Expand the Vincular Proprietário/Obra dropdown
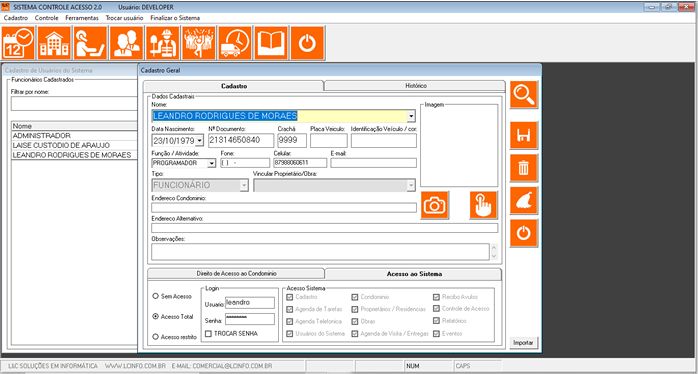 tap(411, 186)
